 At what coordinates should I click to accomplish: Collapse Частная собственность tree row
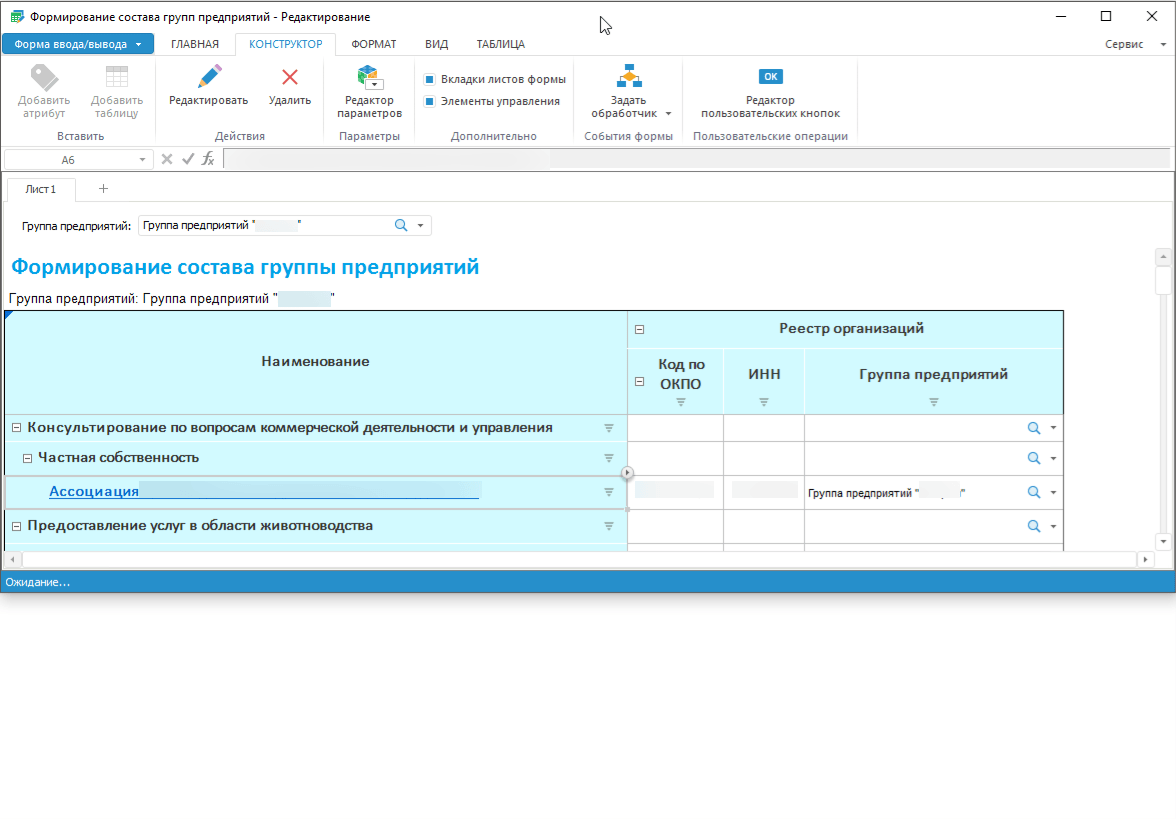point(28,458)
